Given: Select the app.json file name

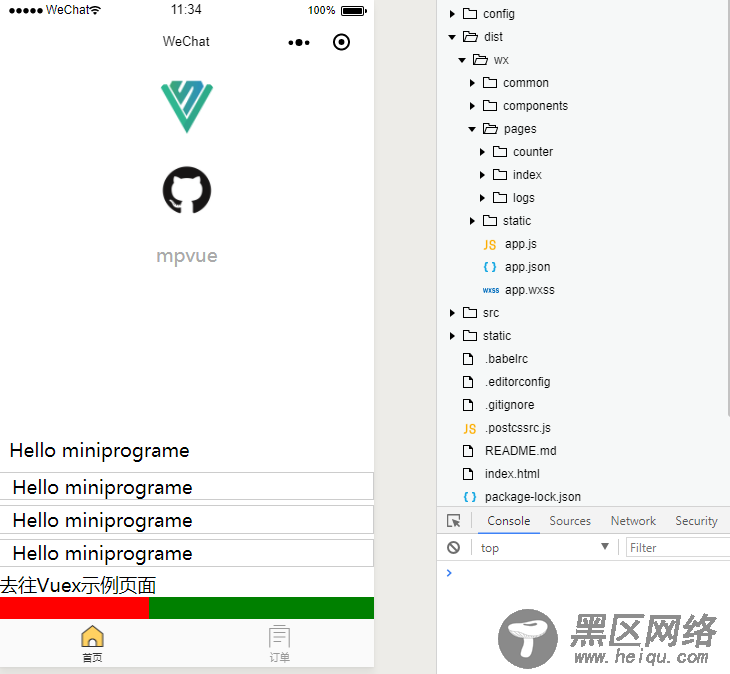Looking at the screenshot, I should pyautogui.click(x=527, y=267).
